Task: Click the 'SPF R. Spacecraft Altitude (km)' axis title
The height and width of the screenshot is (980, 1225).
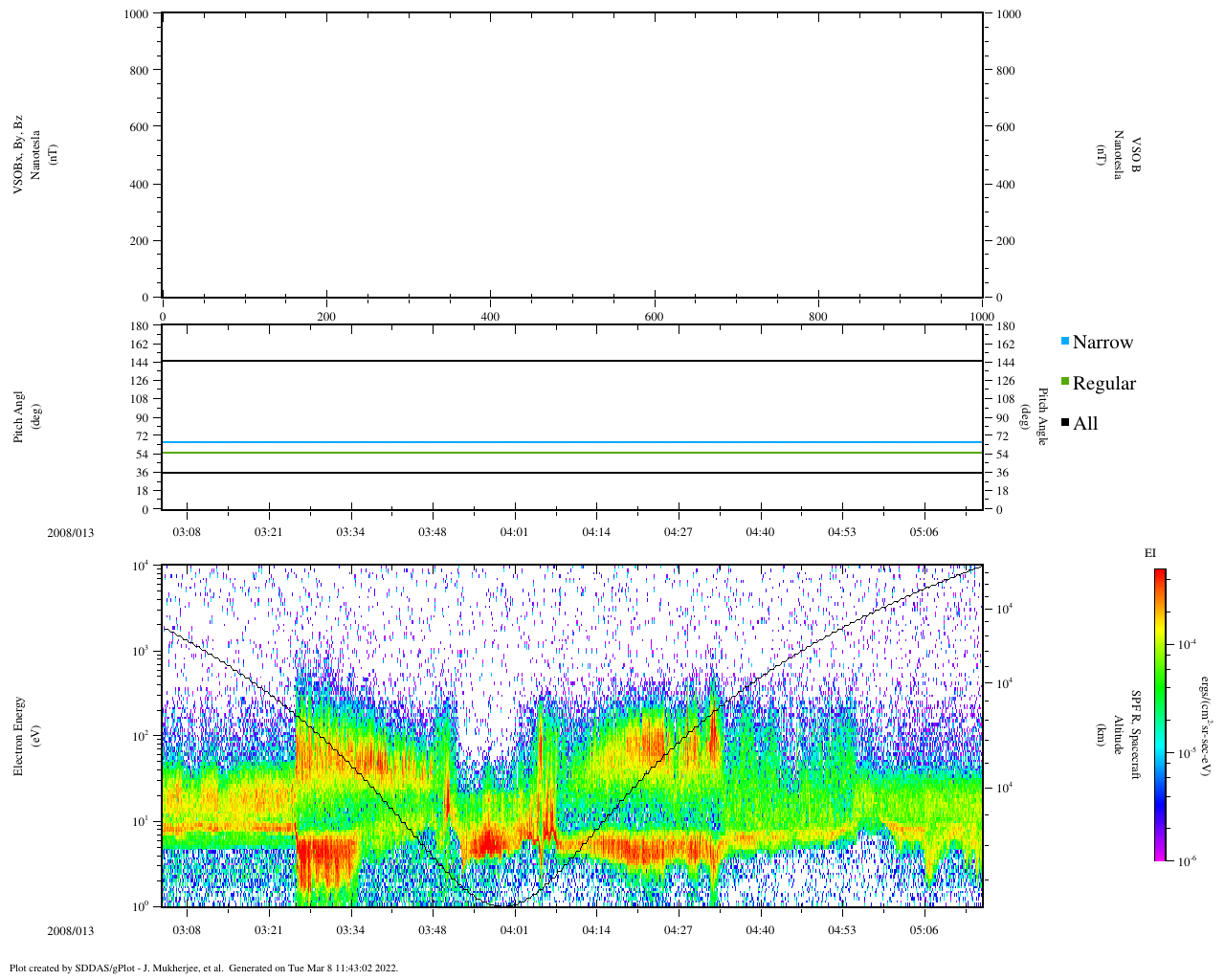Action: (1118, 735)
